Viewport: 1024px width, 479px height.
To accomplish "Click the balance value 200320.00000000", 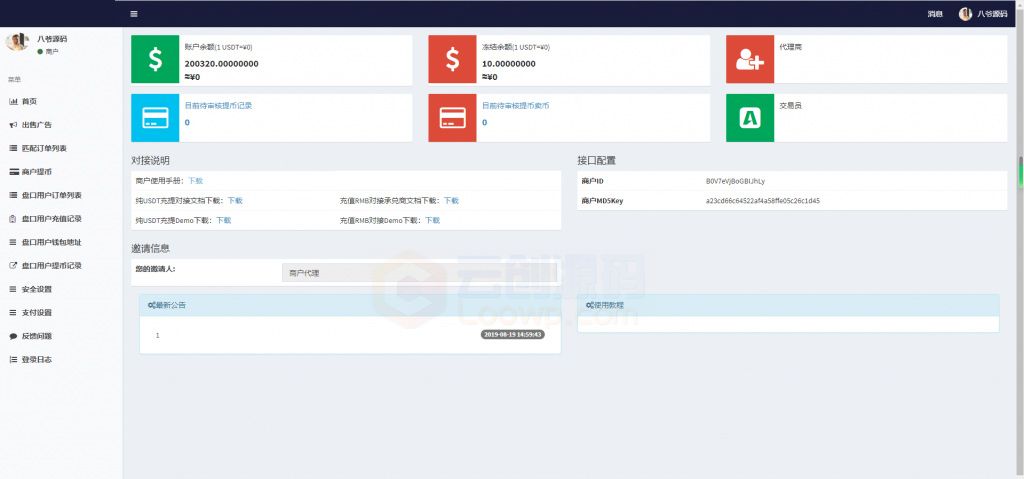I will (x=221, y=64).
